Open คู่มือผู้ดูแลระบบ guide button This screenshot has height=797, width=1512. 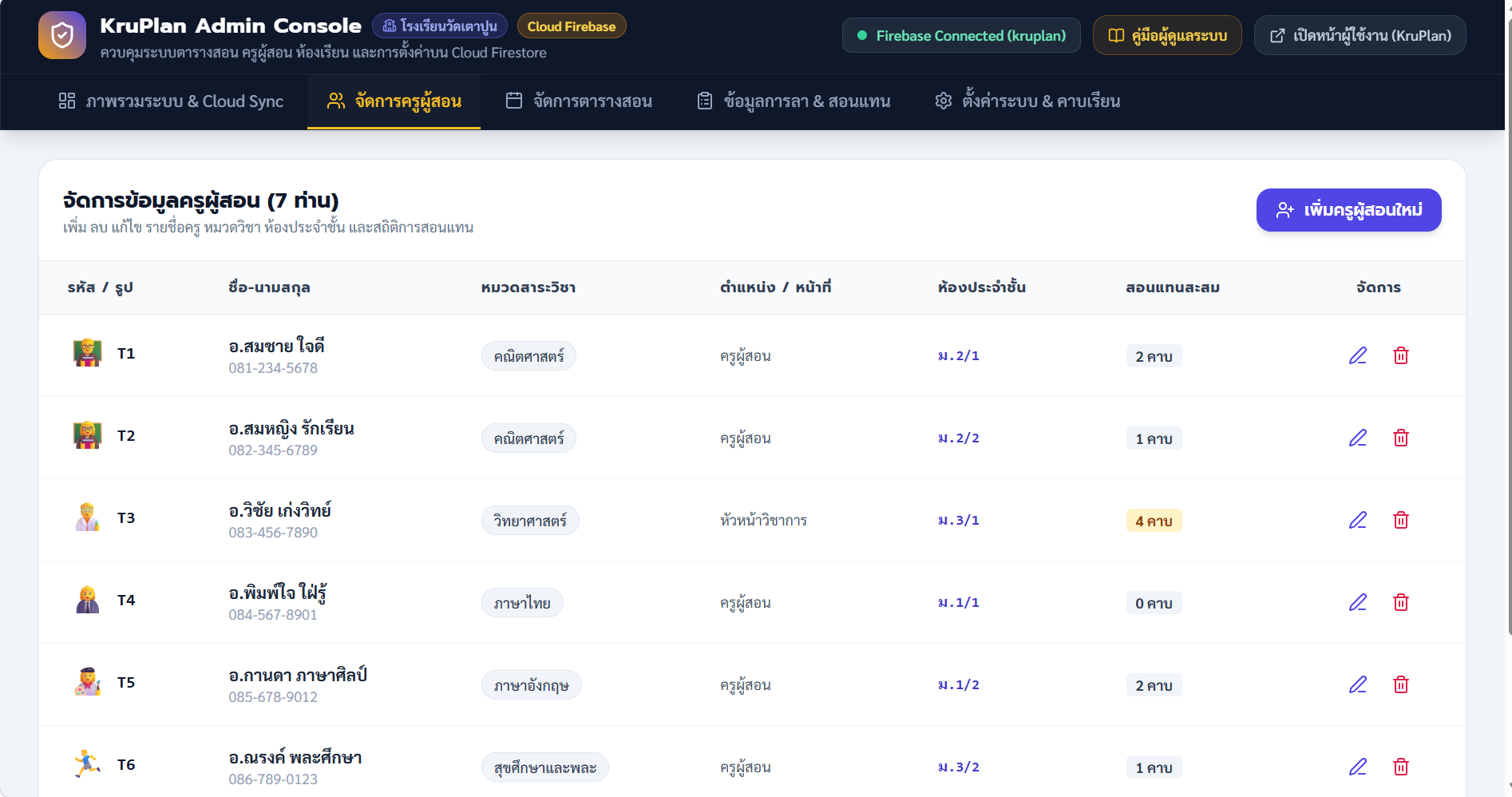pos(1167,36)
